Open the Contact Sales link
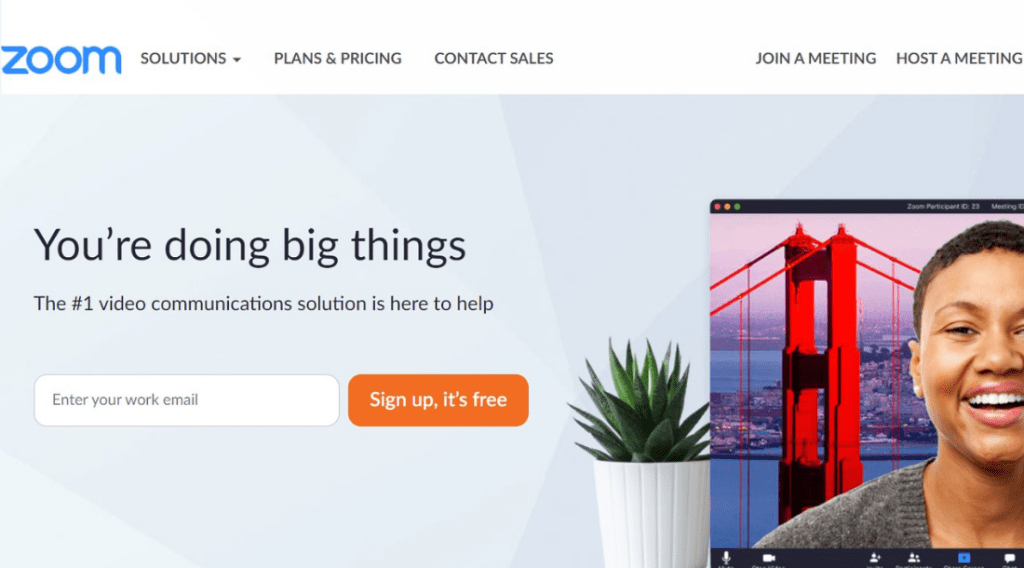This screenshot has width=1024, height=568. click(494, 59)
